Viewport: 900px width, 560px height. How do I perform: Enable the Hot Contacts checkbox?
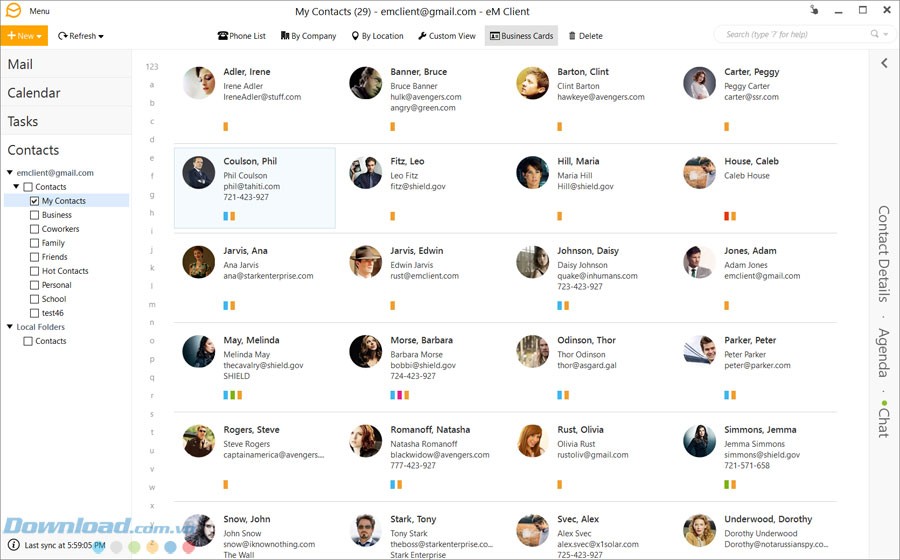point(34,271)
